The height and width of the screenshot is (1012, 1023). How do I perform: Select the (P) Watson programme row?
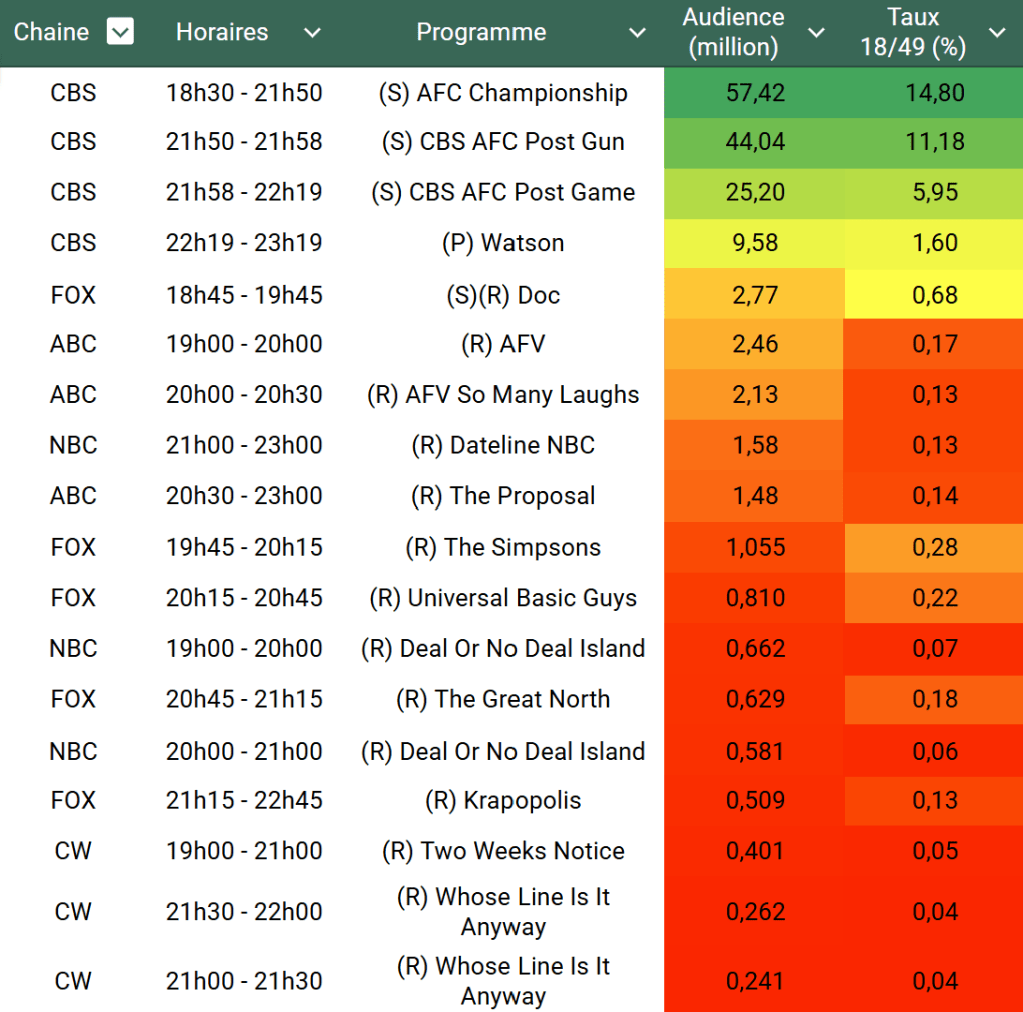click(x=503, y=243)
